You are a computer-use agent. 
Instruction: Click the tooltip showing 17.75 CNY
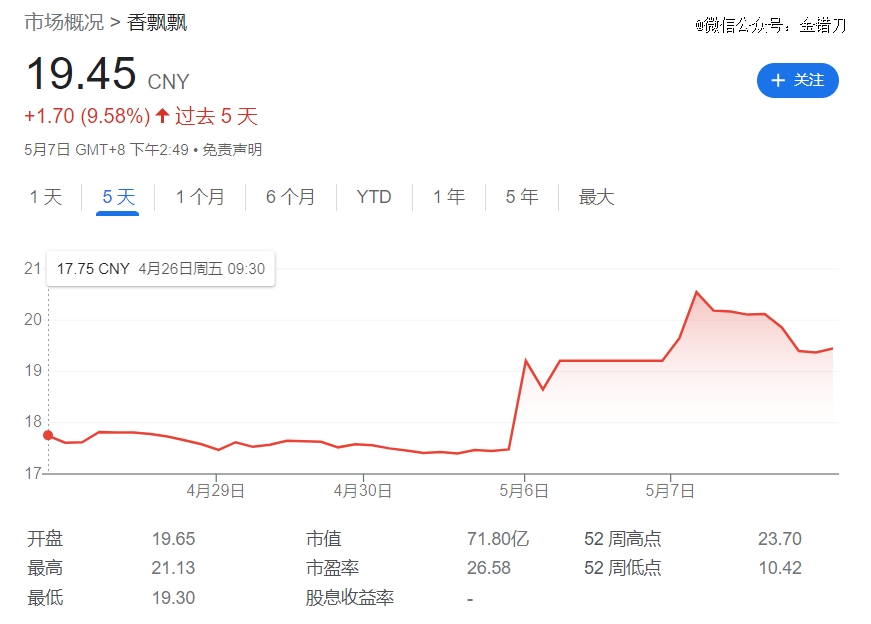pos(161,269)
